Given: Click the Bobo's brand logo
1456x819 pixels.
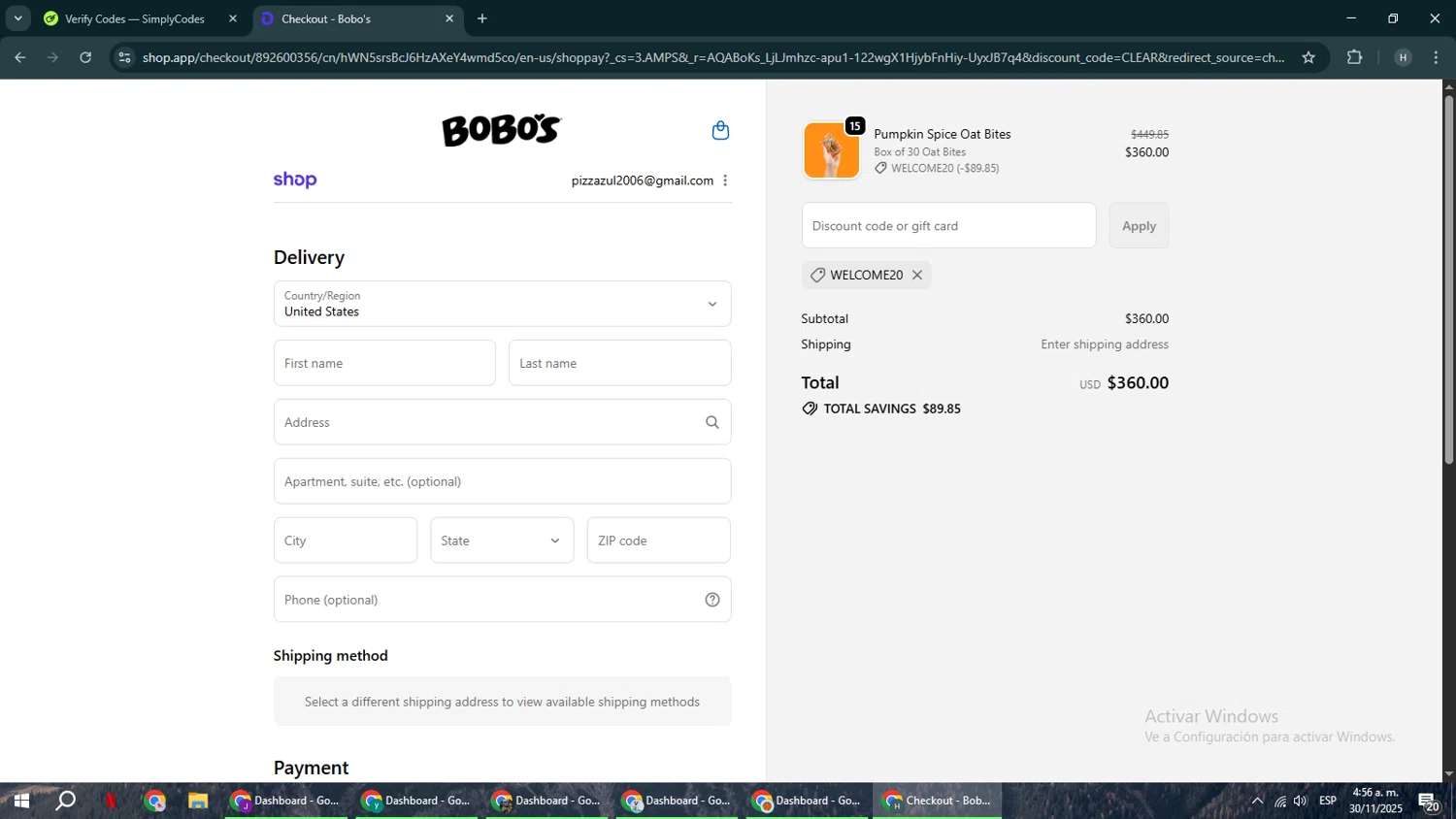Looking at the screenshot, I should (x=501, y=130).
